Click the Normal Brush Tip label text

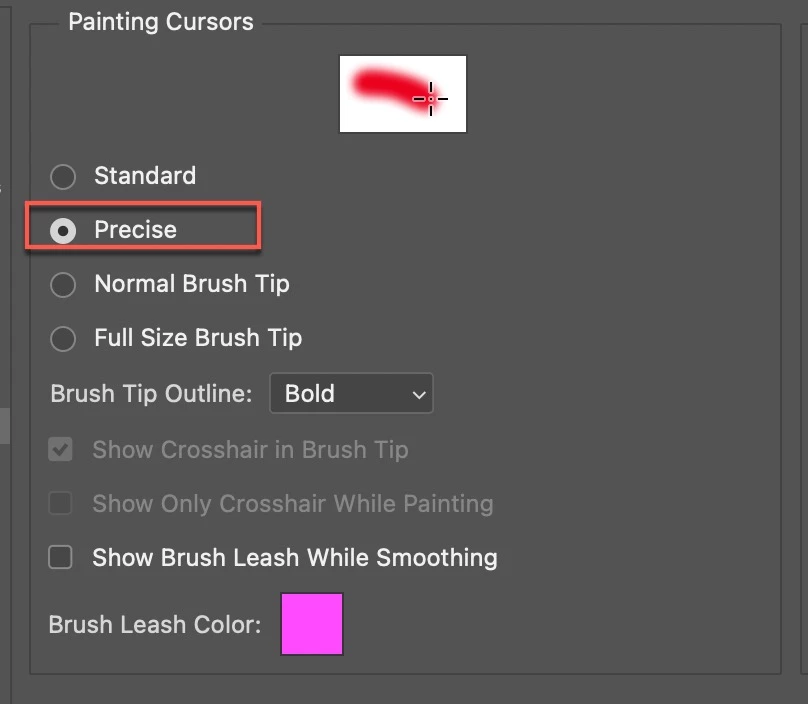tap(192, 284)
